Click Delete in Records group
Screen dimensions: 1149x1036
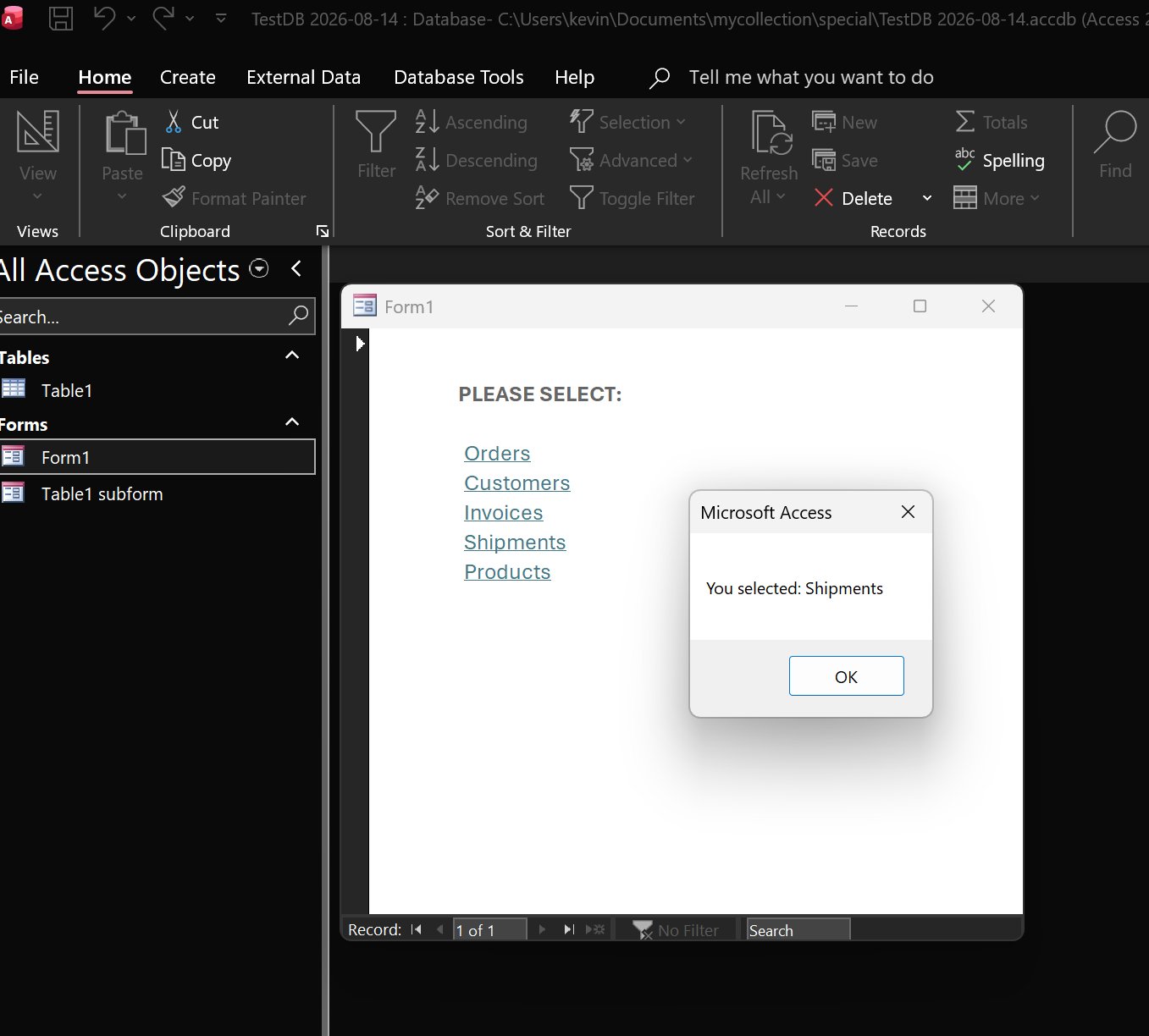click(853, 198)
